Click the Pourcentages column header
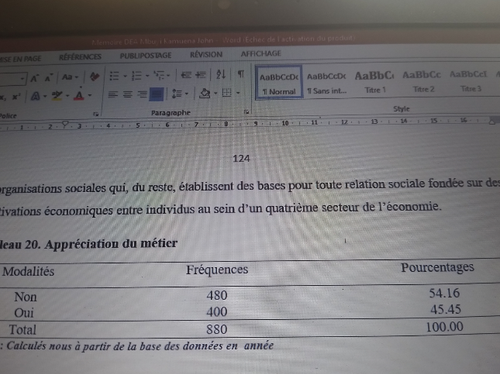Image resolution: width=500 pixels, height=374 pixels. (x=437, y=267)
